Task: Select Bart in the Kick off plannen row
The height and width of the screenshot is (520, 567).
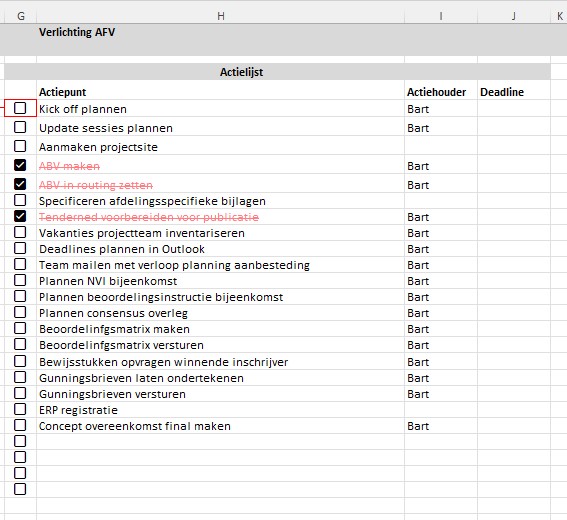Action: [x=441, y=108]
